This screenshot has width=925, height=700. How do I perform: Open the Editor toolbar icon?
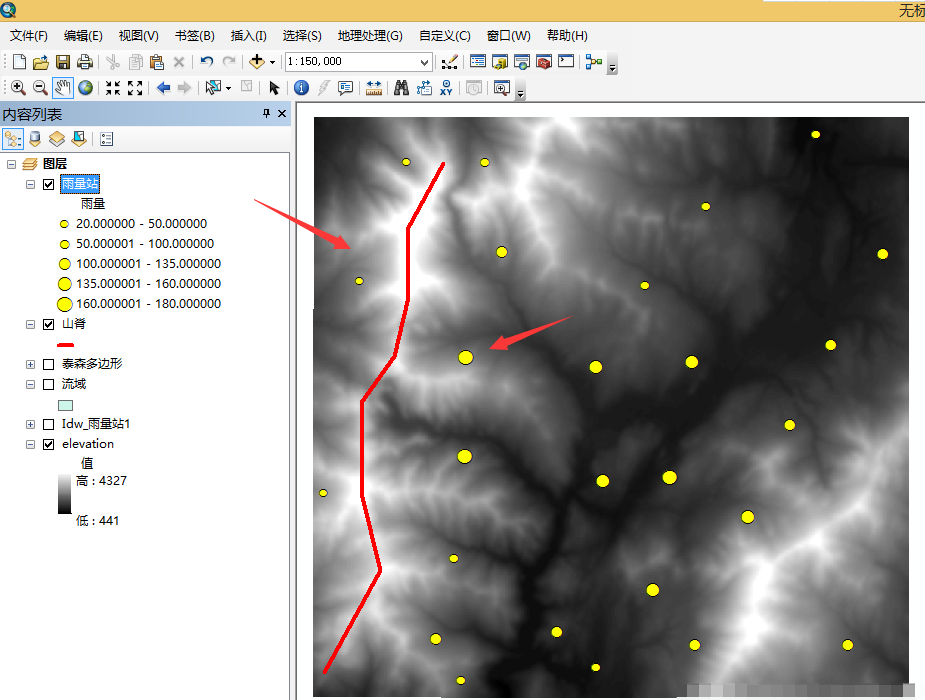tap(450, 61)
